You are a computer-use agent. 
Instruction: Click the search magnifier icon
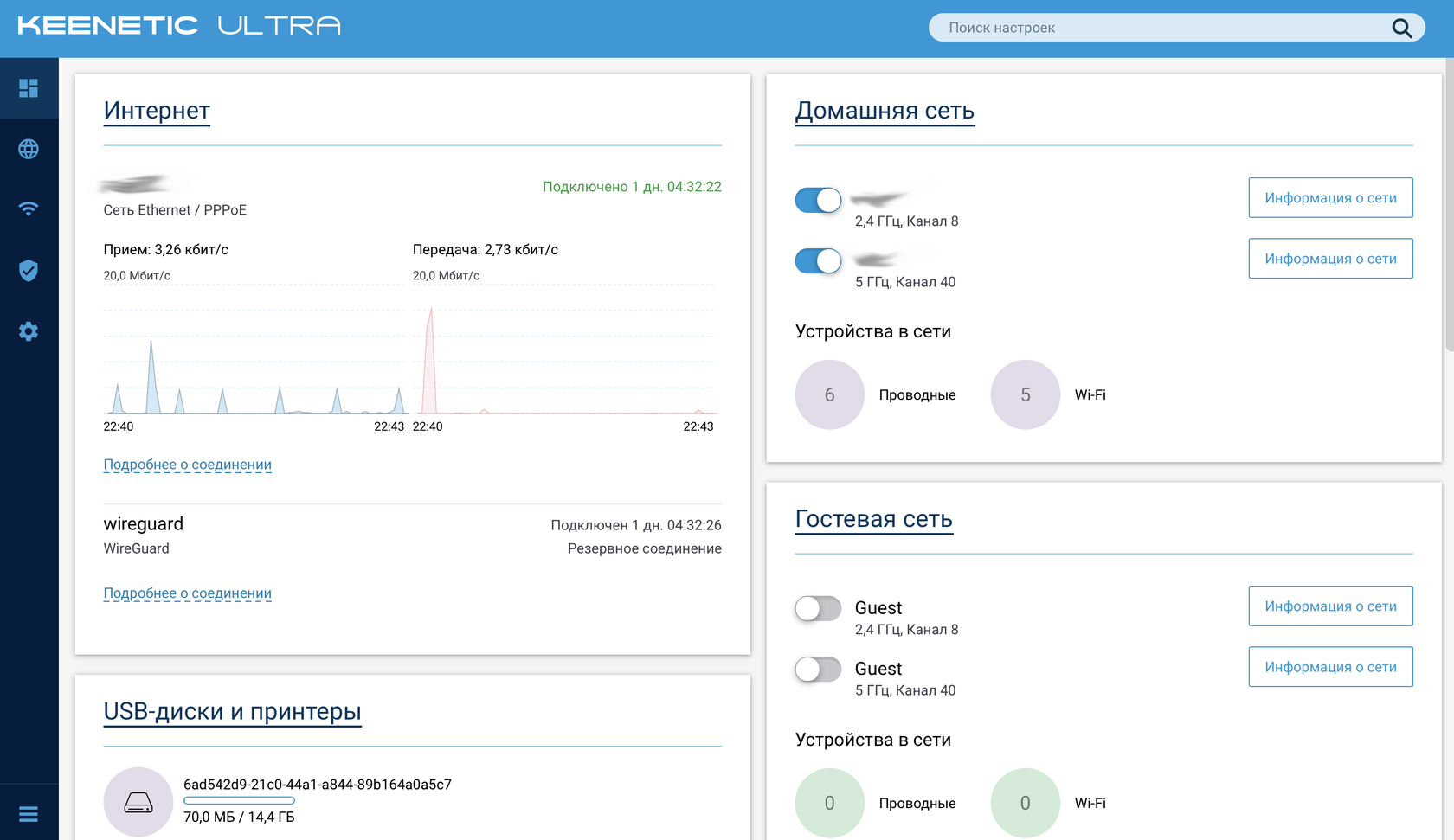[1402, 29]
